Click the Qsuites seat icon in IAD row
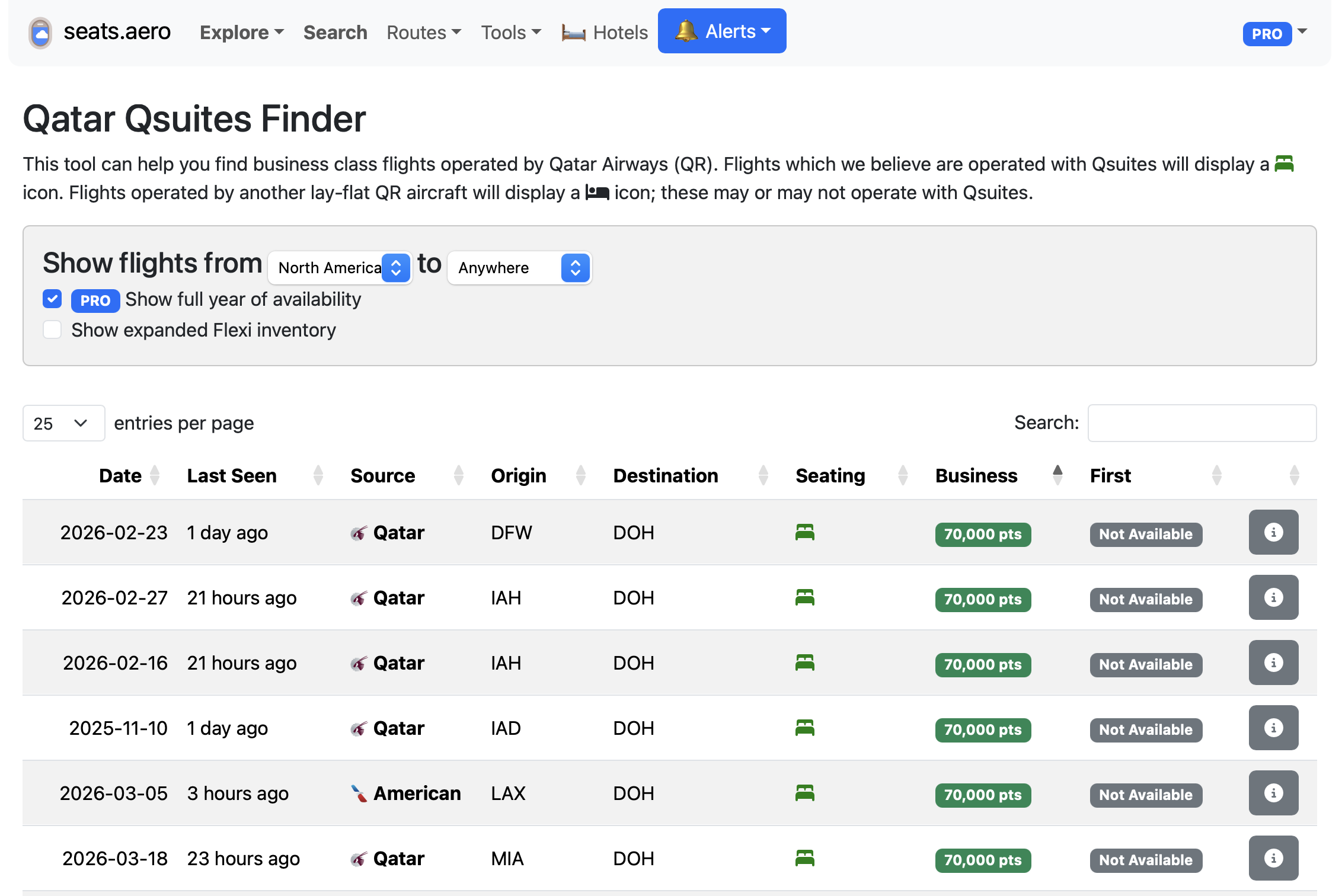Screen dimensions: 1342x896 [x=805, y=728]
